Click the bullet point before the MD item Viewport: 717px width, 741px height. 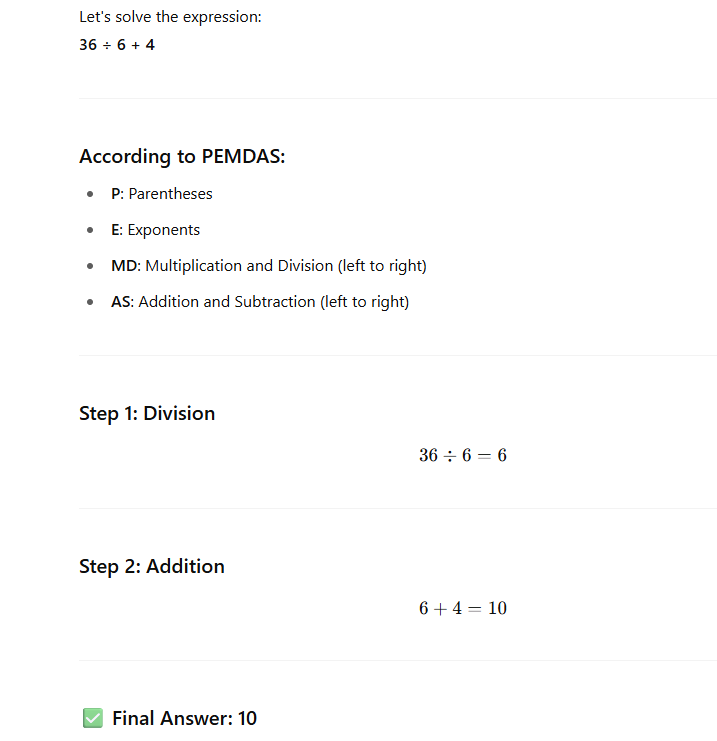[90, 266]
